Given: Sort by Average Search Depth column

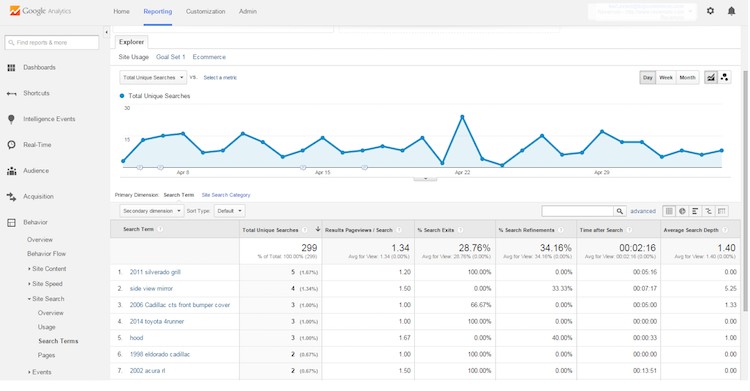Looking at the screenshot, I should click(x=691, y=230).
